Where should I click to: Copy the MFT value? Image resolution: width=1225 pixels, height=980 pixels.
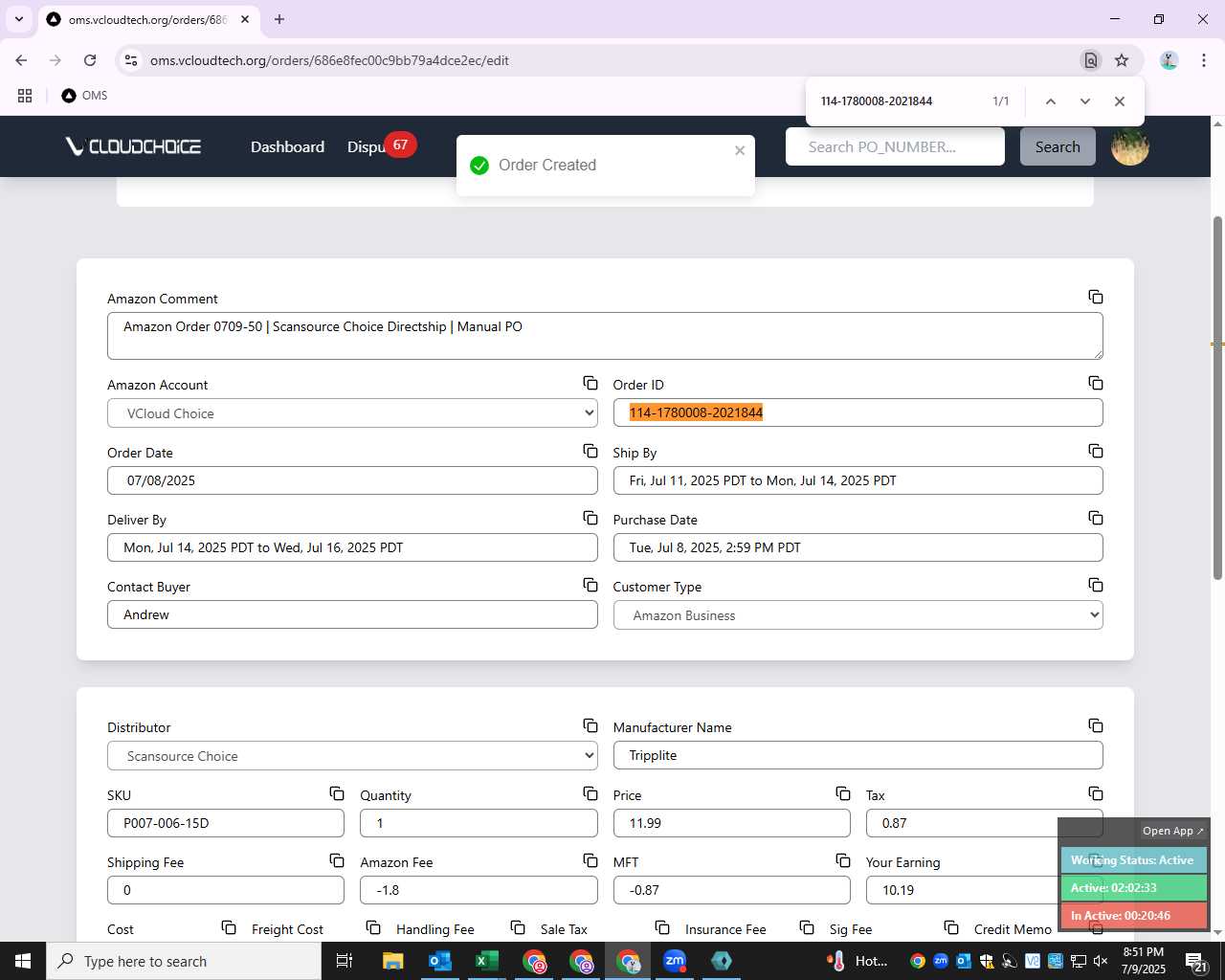point(843,860)
